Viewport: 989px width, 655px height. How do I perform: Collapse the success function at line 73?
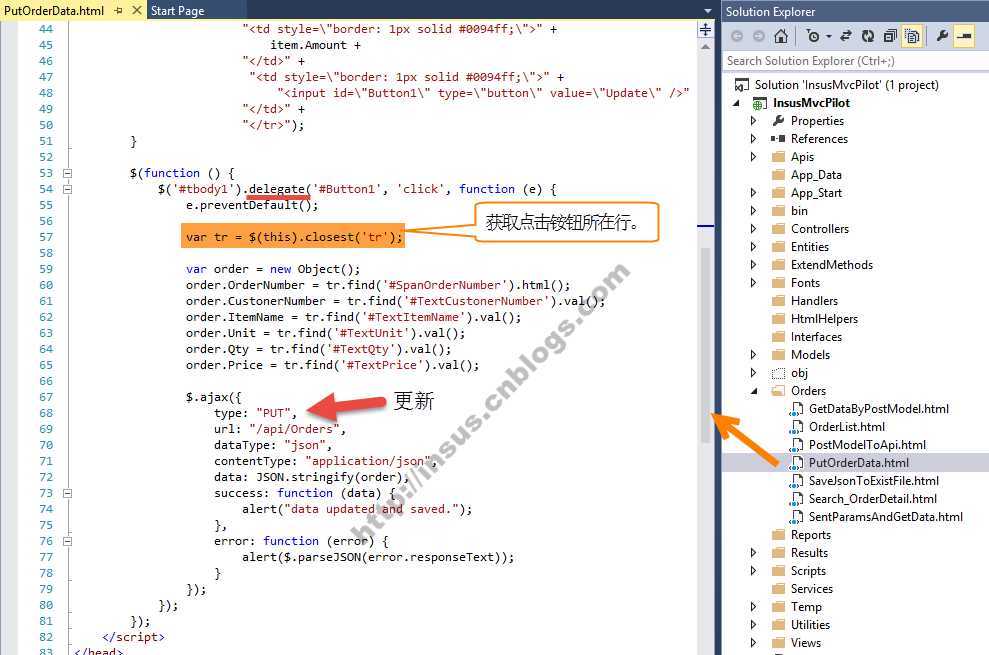[67, 493]
